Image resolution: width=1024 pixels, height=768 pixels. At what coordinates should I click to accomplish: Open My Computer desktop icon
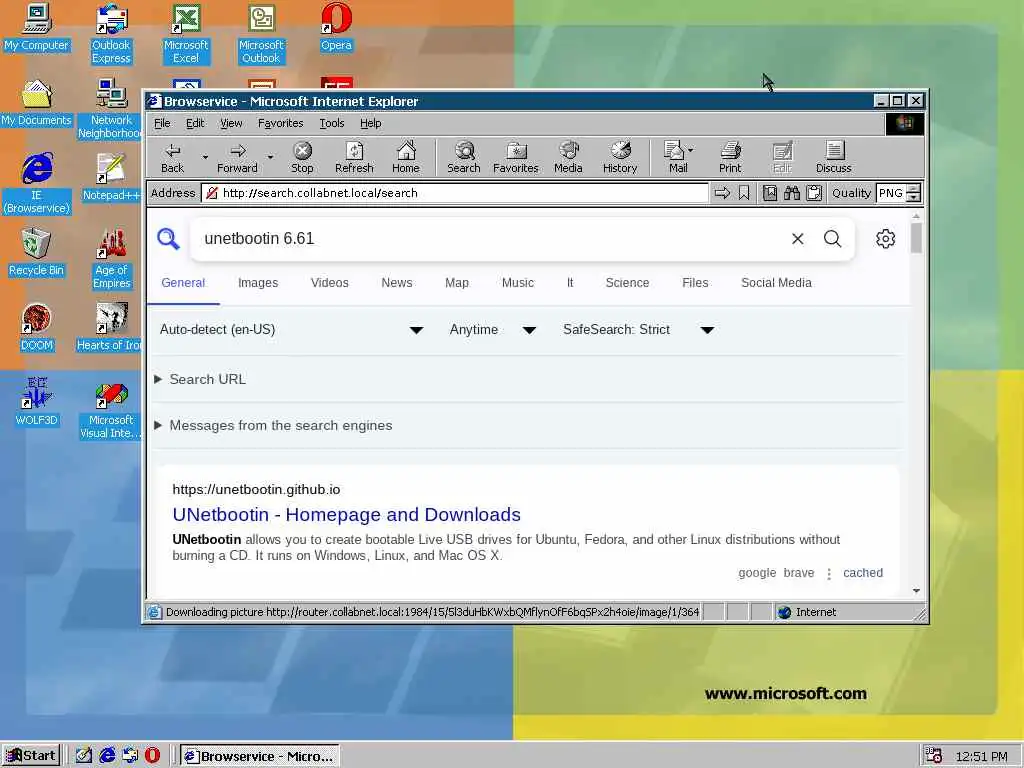[x=37, y=27]
